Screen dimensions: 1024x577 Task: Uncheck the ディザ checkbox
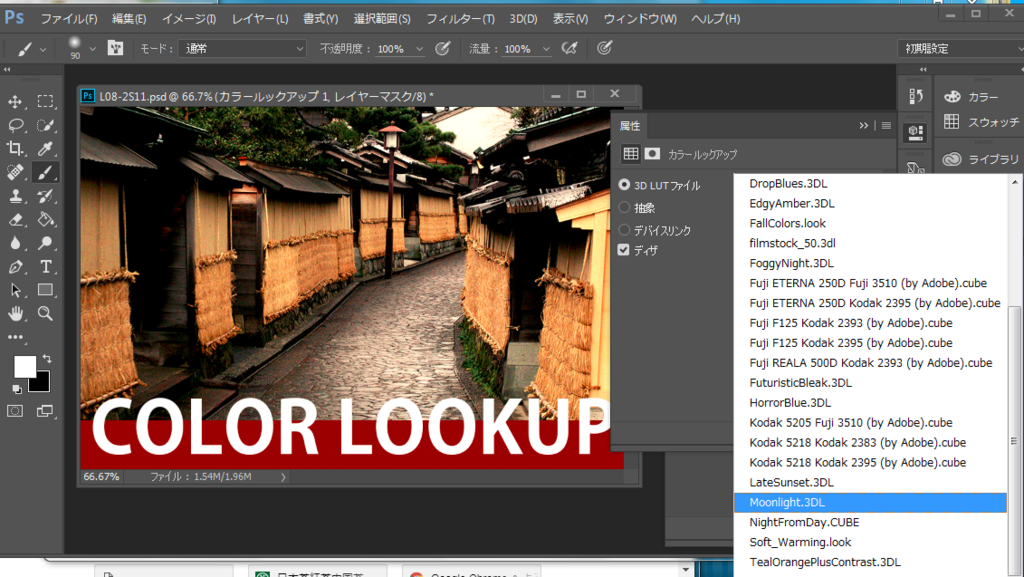point(625,250)
